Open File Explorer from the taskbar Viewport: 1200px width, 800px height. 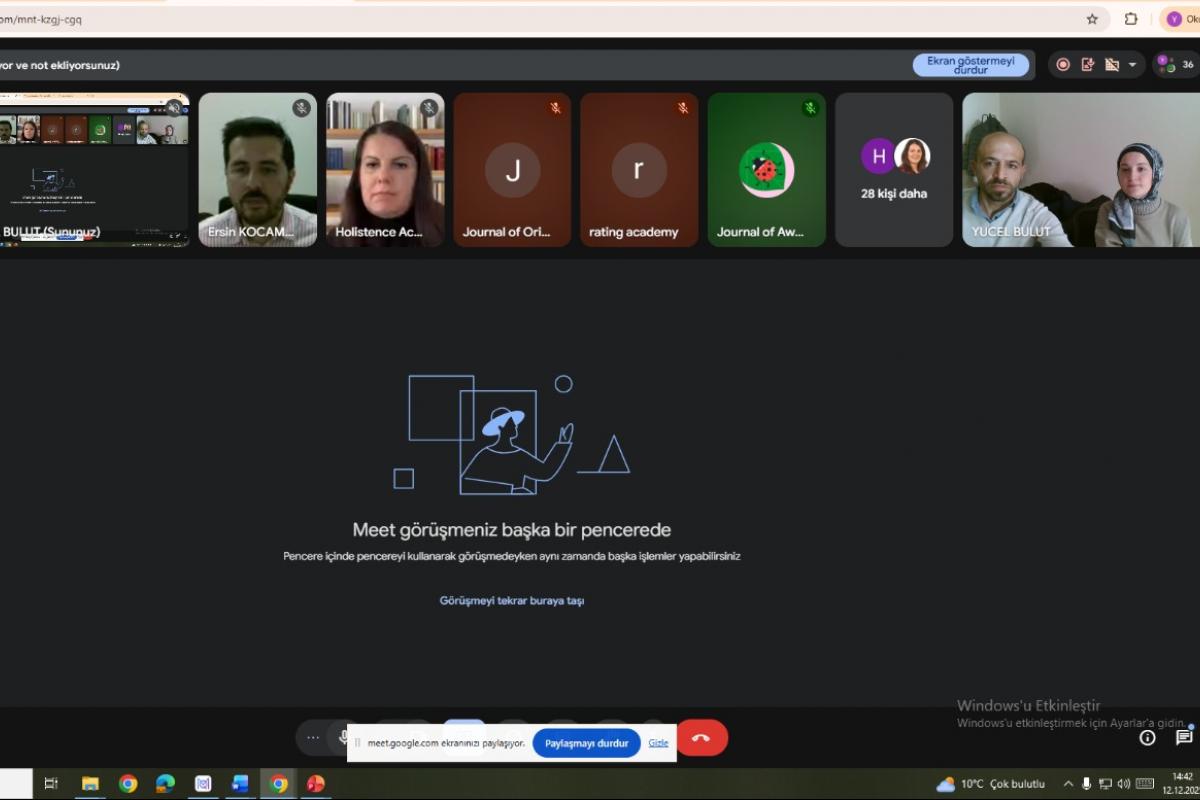click(90, 784)
